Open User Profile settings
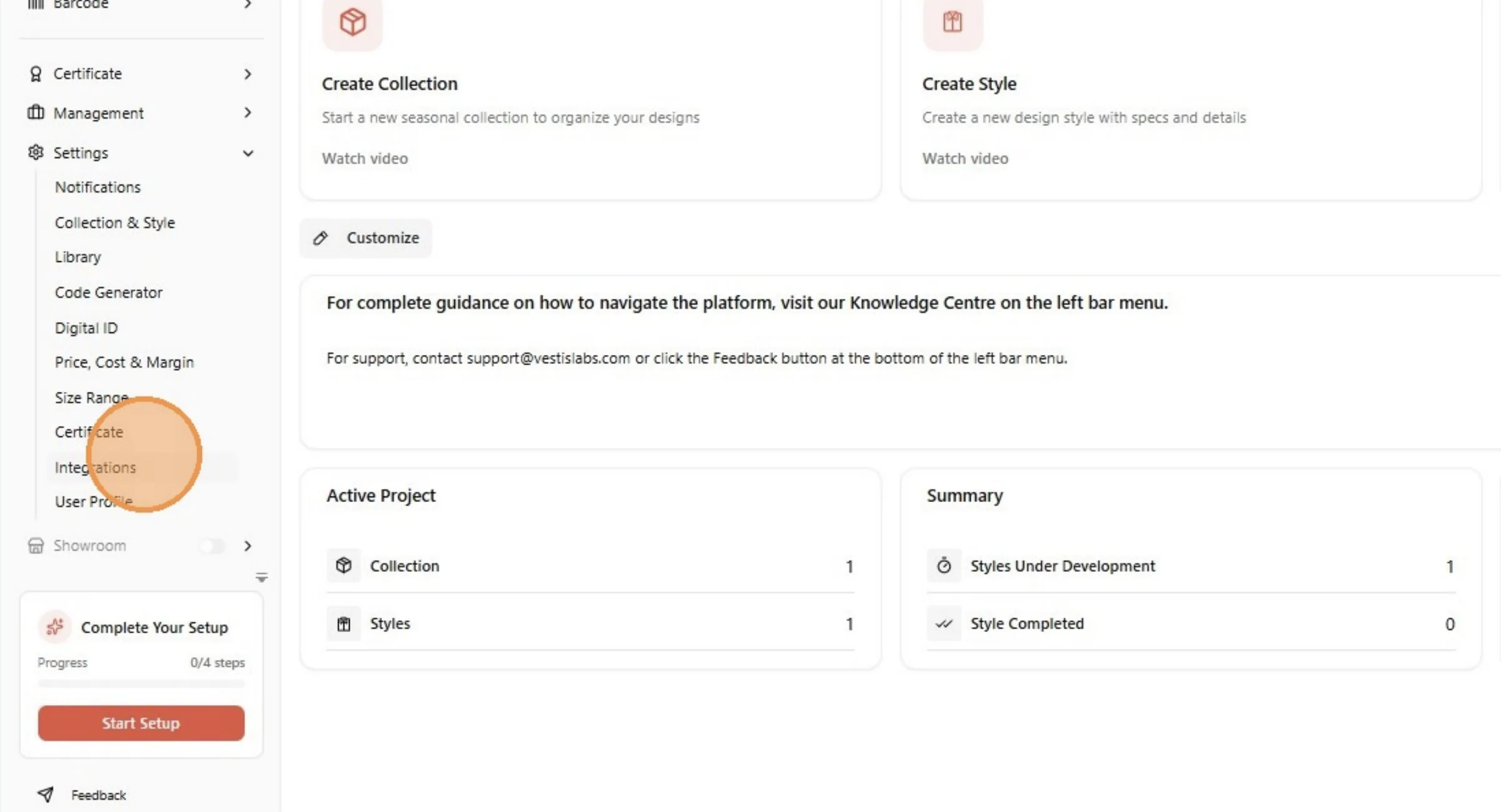 (x=94, y=501)
